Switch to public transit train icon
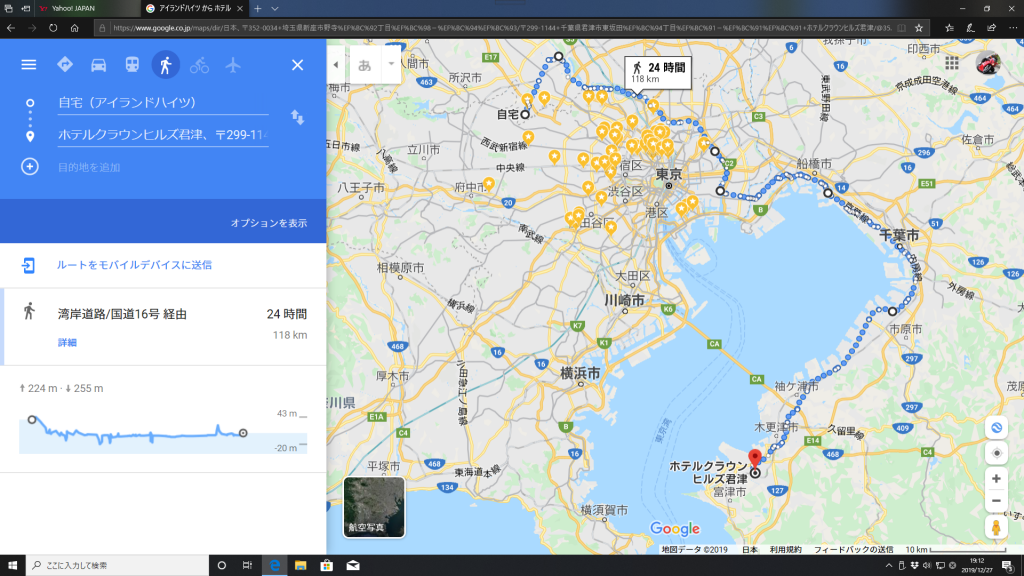Viewport: 1024px width, 576px height. point(132,65)
